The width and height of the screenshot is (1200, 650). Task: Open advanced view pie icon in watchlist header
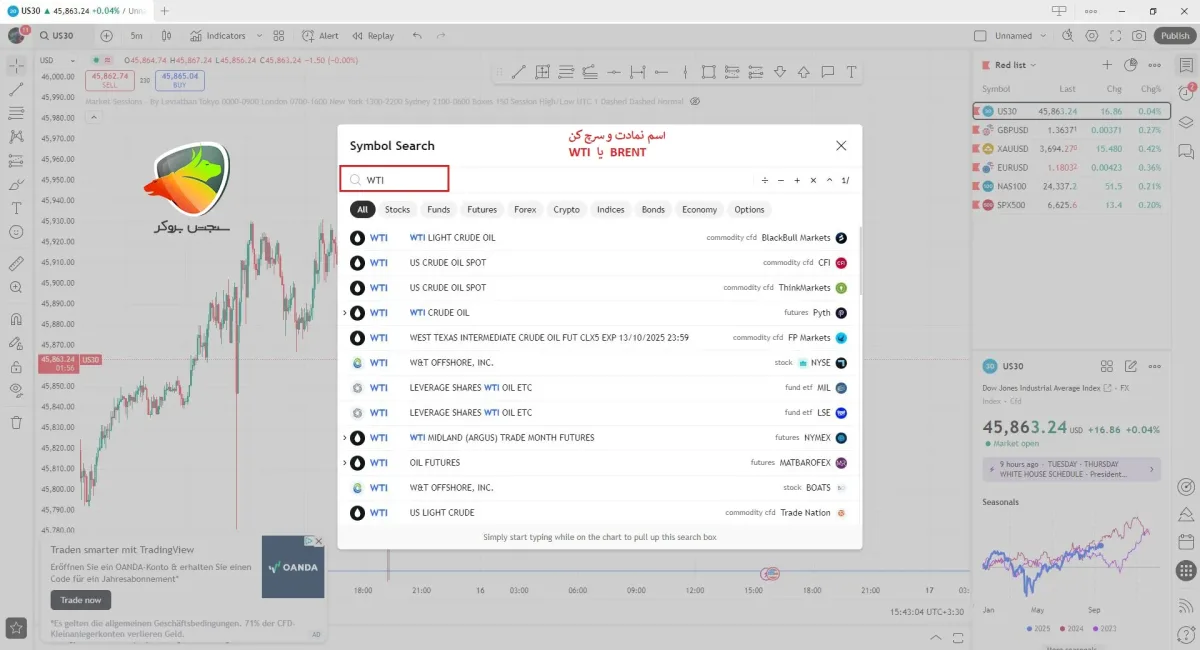click(1130, 65)
